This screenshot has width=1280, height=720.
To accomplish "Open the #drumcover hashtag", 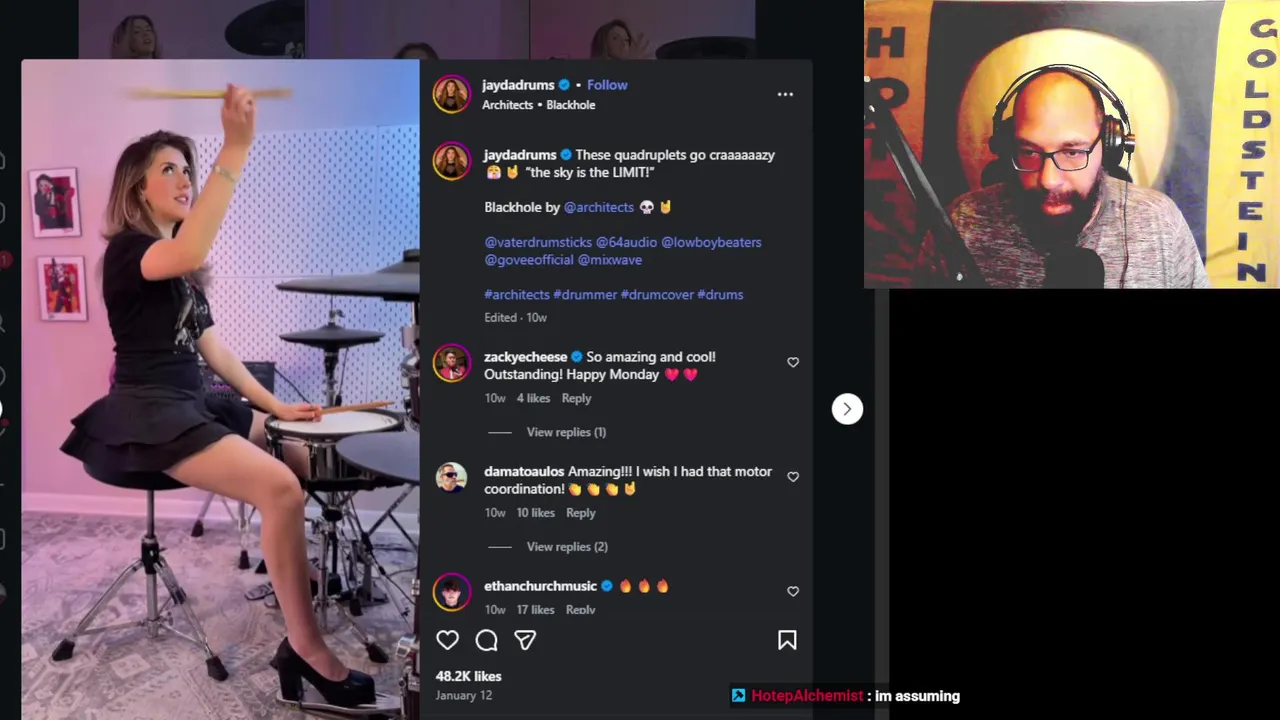I will tap(657, 295).
